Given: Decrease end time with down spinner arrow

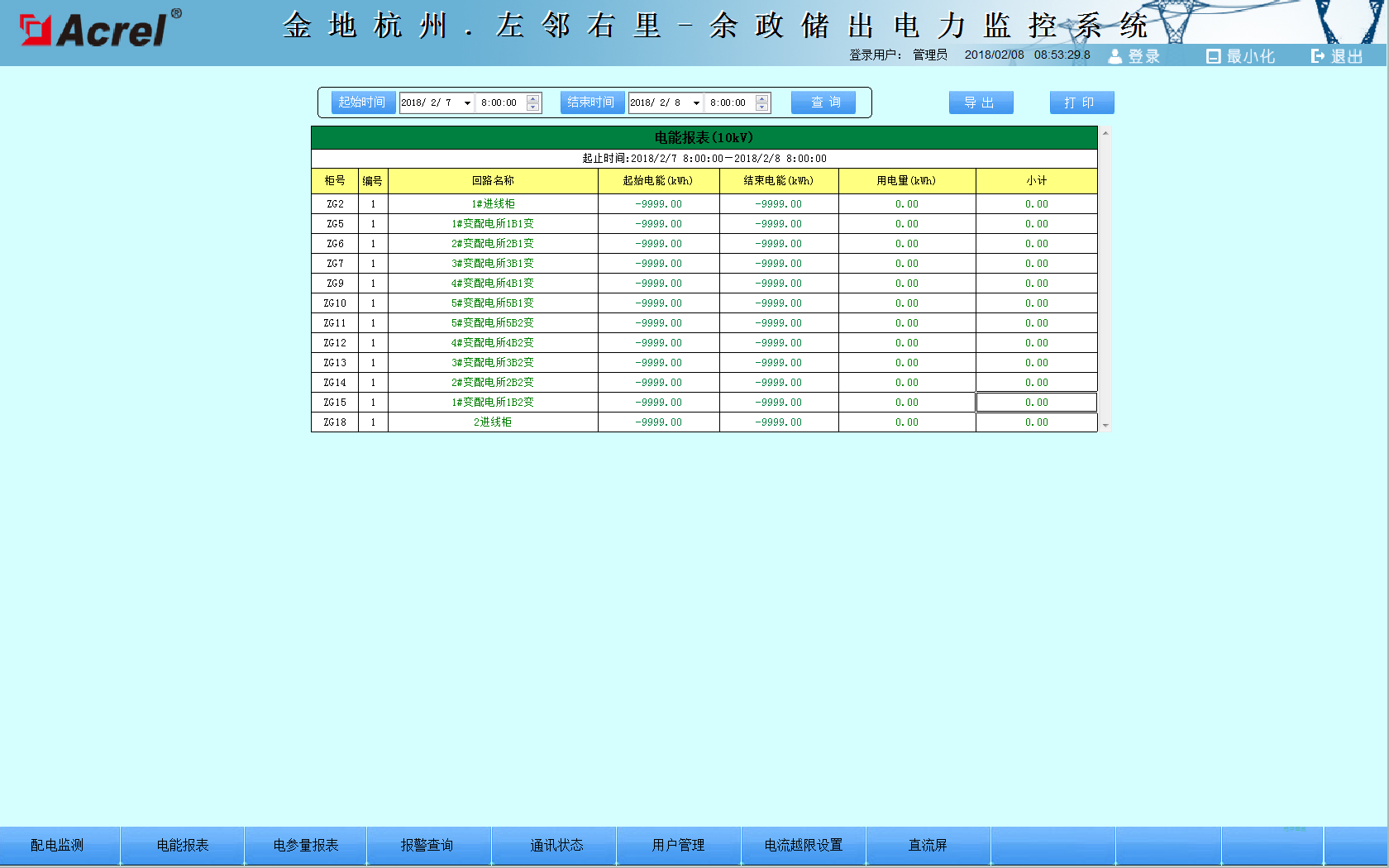Looking at the screenshot, I should click(x=762, y=107).
